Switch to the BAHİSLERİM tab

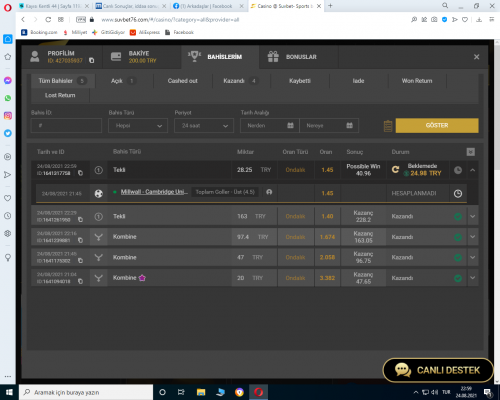click(x=220, y=57)
